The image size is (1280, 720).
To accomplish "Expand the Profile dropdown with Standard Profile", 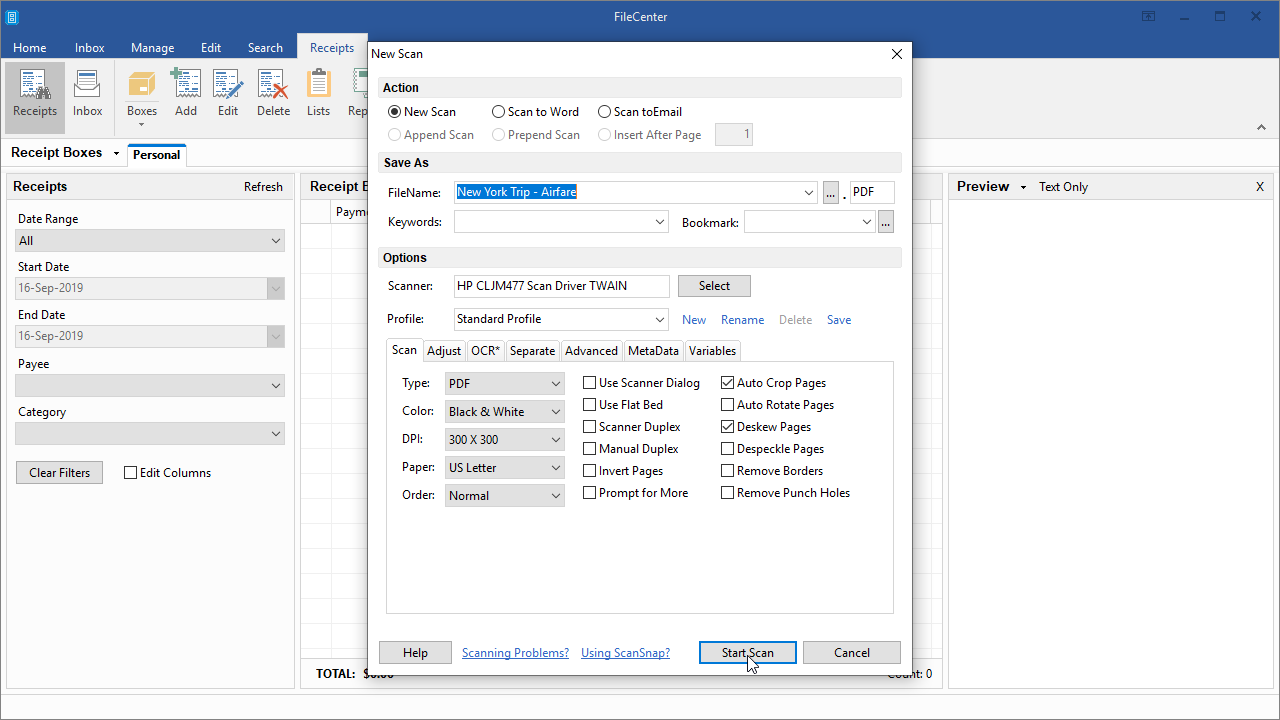I will (561, 320).
